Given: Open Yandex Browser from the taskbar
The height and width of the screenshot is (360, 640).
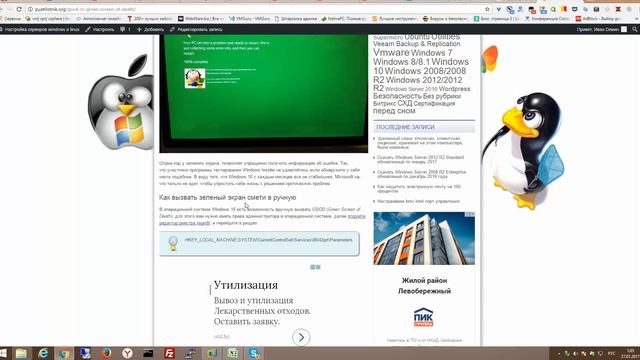Looking at the screenshot, I should [127, 353].
